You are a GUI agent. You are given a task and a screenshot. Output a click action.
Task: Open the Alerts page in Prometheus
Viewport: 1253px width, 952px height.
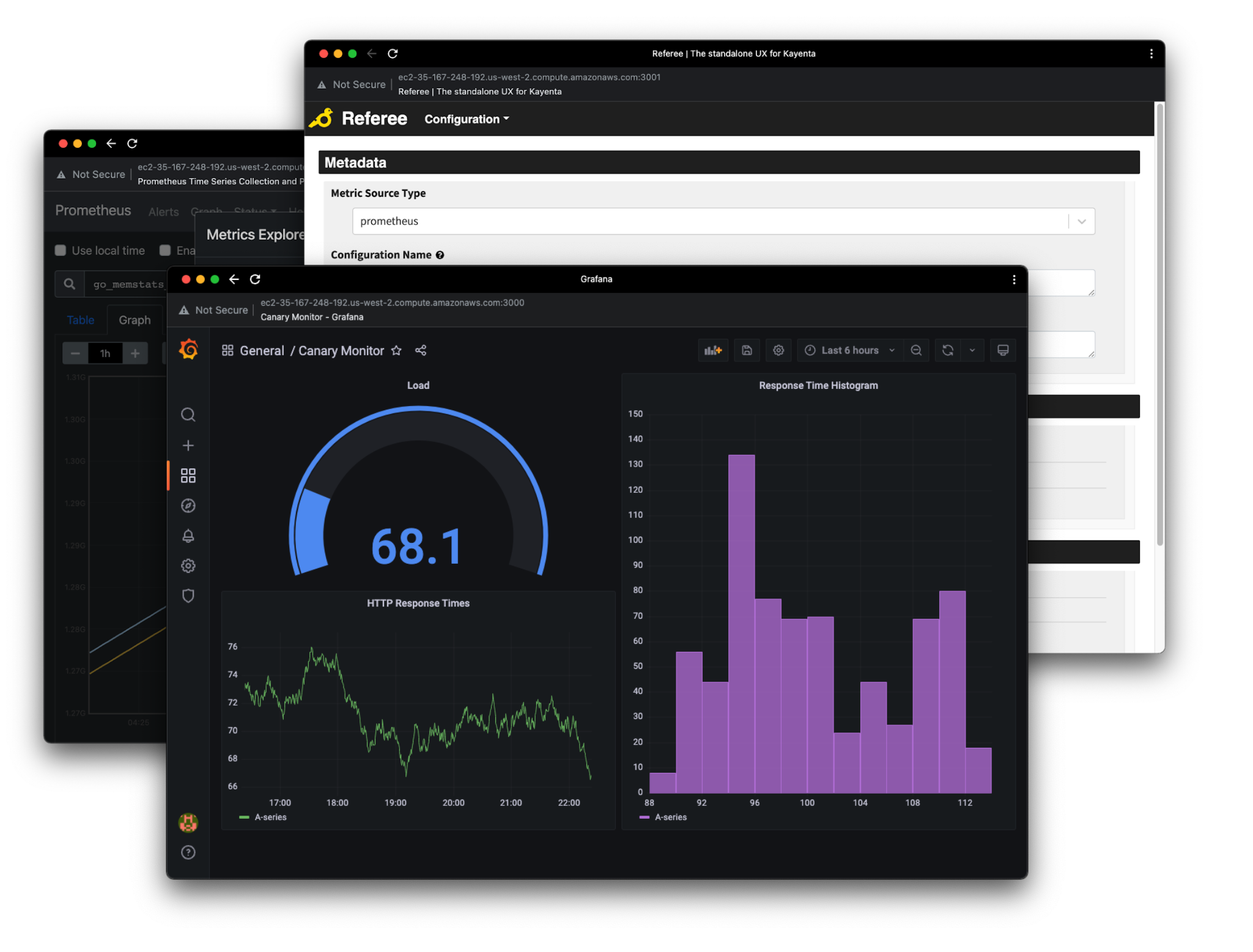(x=163, y=212)
